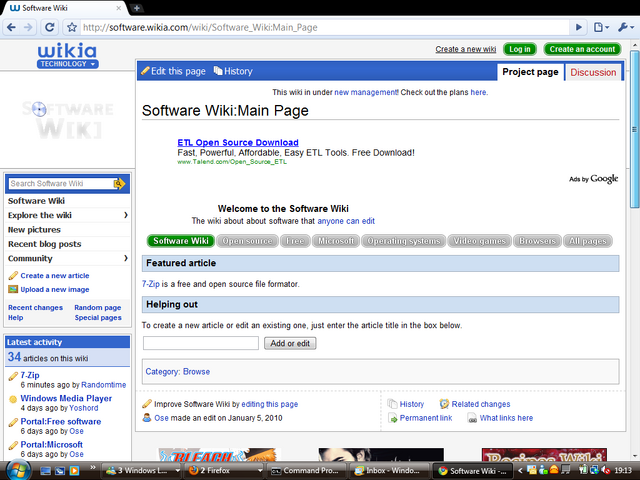
Task: Select the Operating systems portal tab
Action: (x=404, y=241)
